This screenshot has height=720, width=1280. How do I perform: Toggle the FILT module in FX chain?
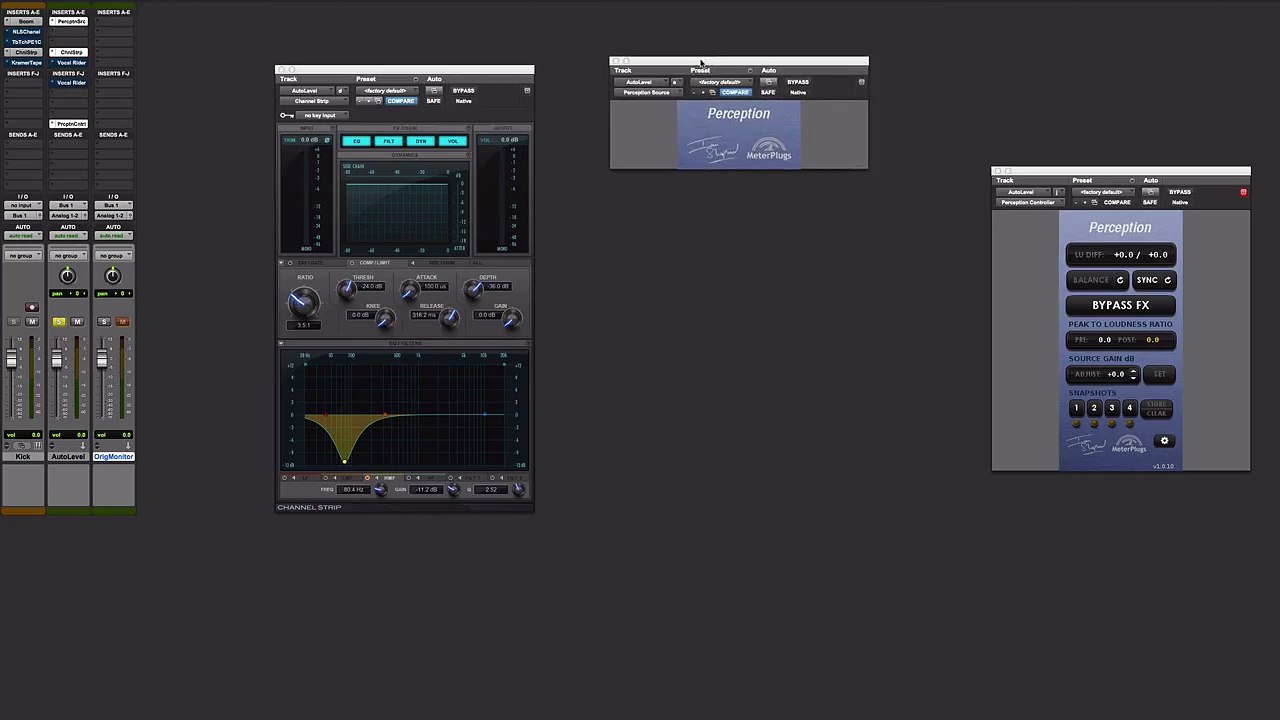click(389, 141)
